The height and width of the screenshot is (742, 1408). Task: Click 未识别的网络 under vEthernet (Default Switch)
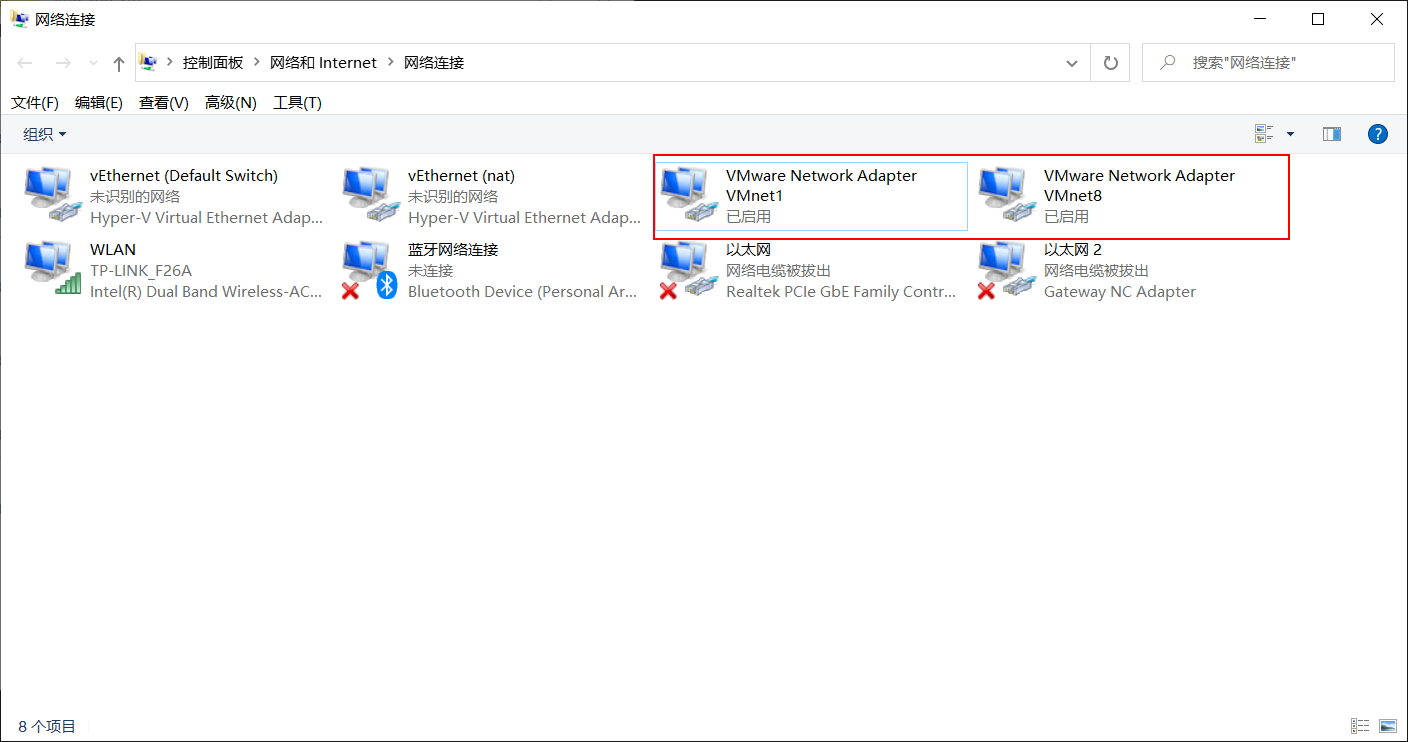pos(135,197)
